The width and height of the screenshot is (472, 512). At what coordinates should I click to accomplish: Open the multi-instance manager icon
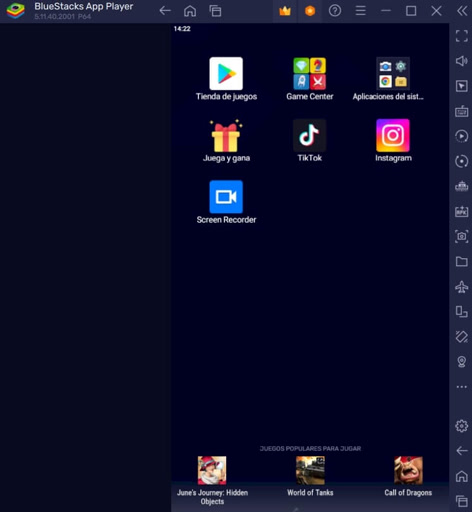click(x=462, y=186)
